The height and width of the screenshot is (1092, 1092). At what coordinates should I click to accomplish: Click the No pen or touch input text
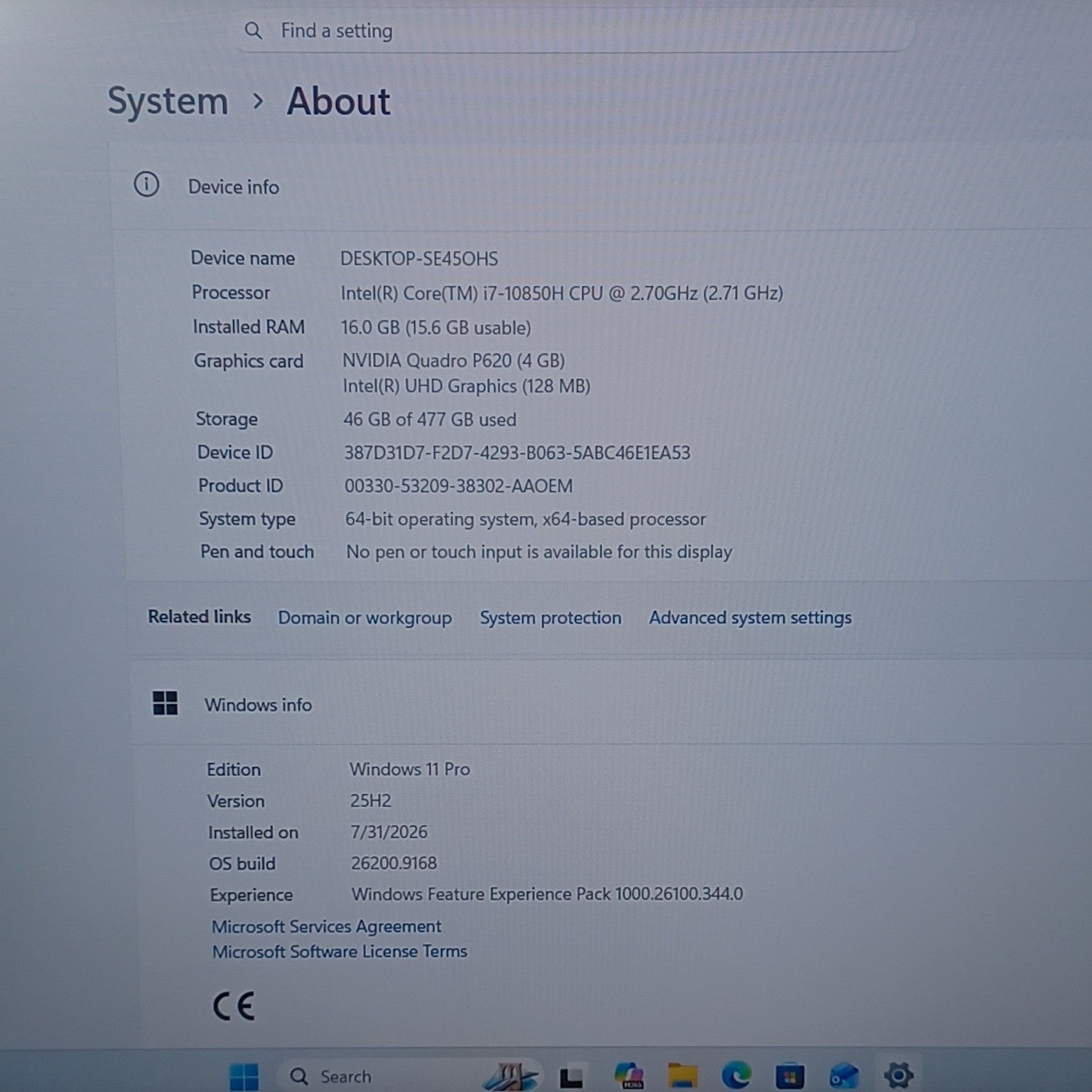click(x=539, y=552)
